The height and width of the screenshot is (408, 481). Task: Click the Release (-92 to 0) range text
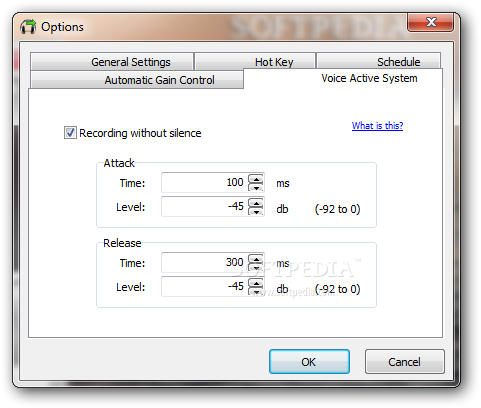pyautogui.click(x=337, y=289)
